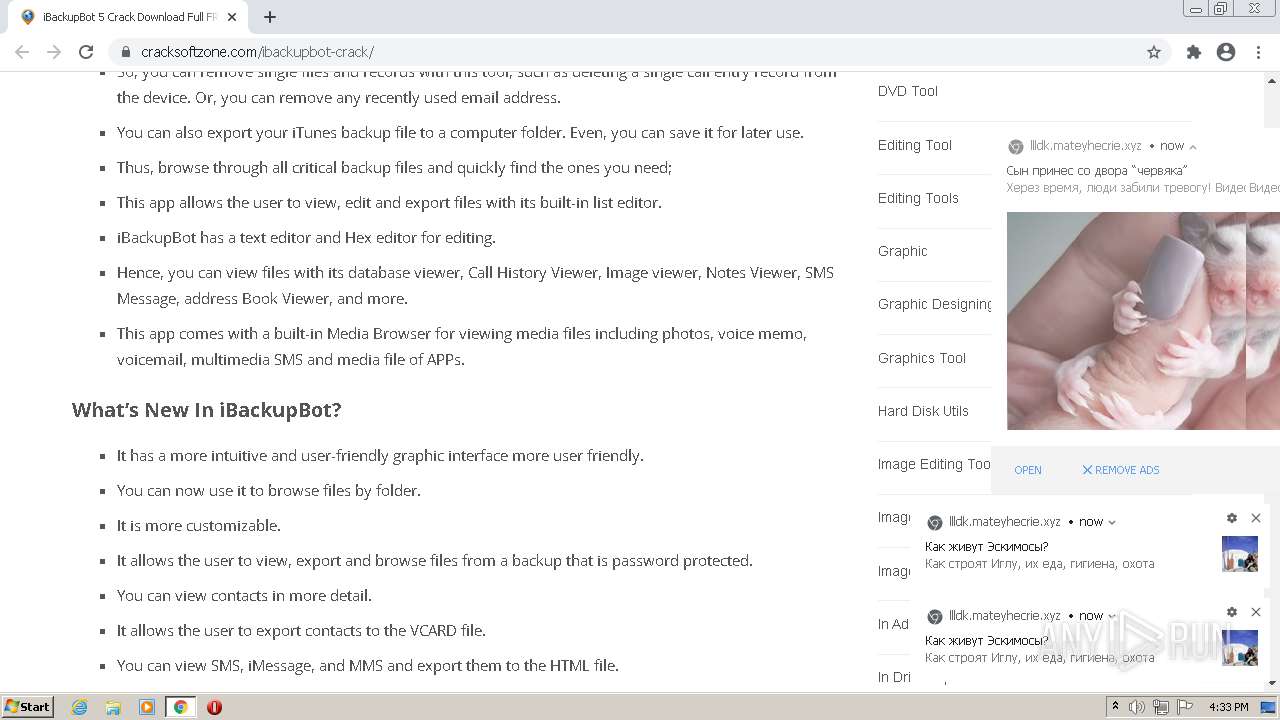Open the Hard Disk Utils category
Screen dimensions: 1280x720
pyautogui.click(x=923, y=411)
